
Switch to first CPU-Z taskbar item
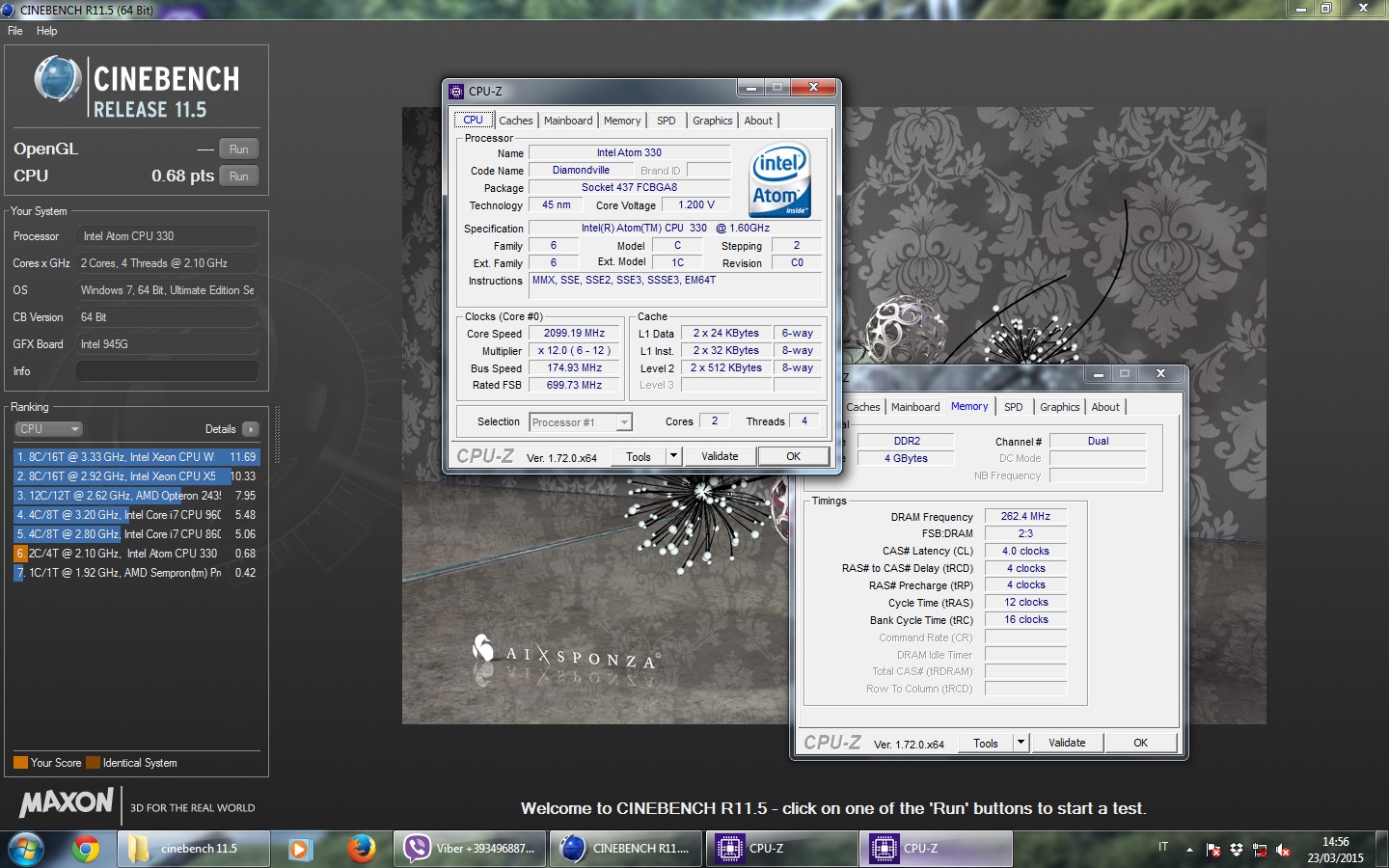[782, 850]
